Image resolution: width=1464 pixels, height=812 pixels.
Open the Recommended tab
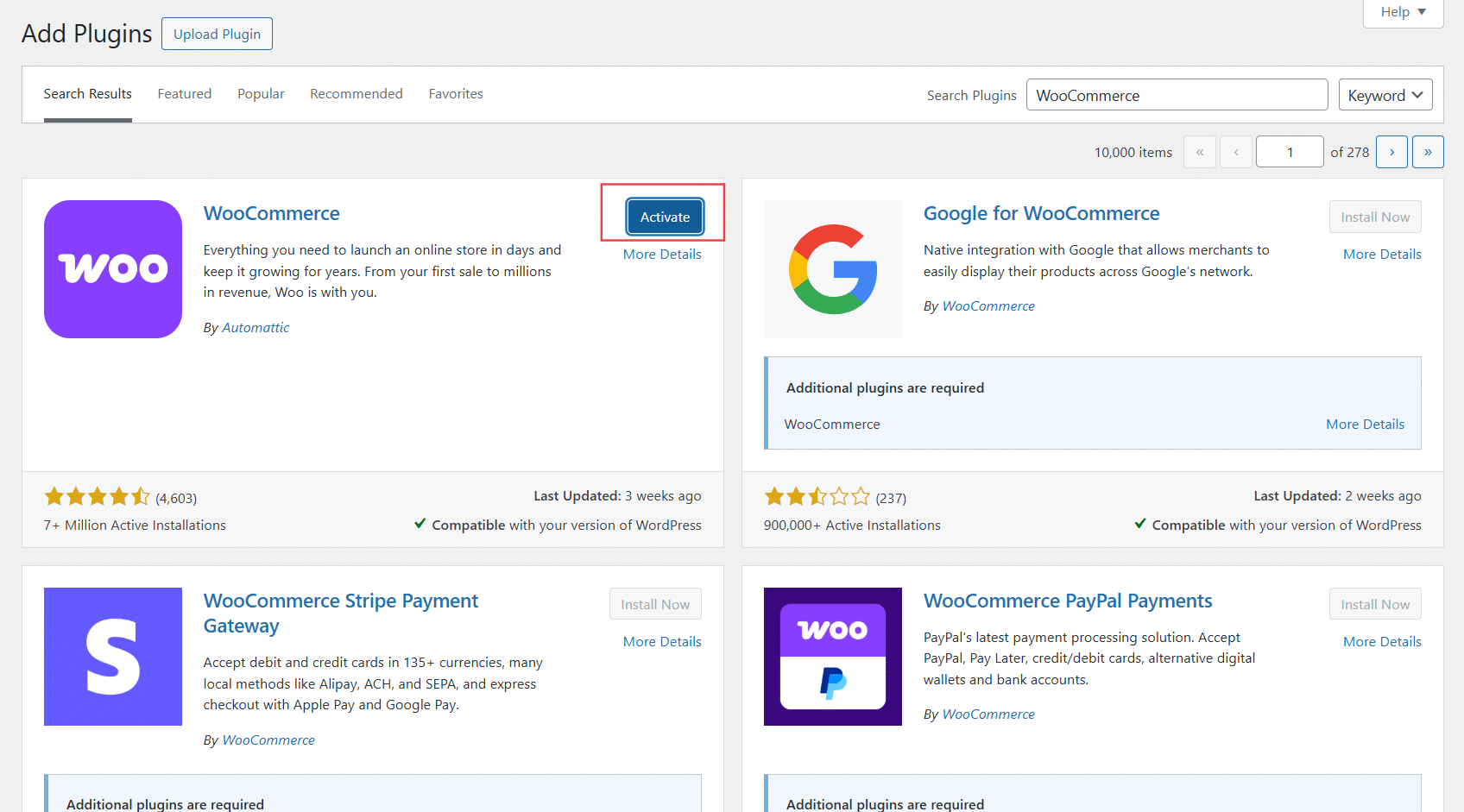(357, 94)
